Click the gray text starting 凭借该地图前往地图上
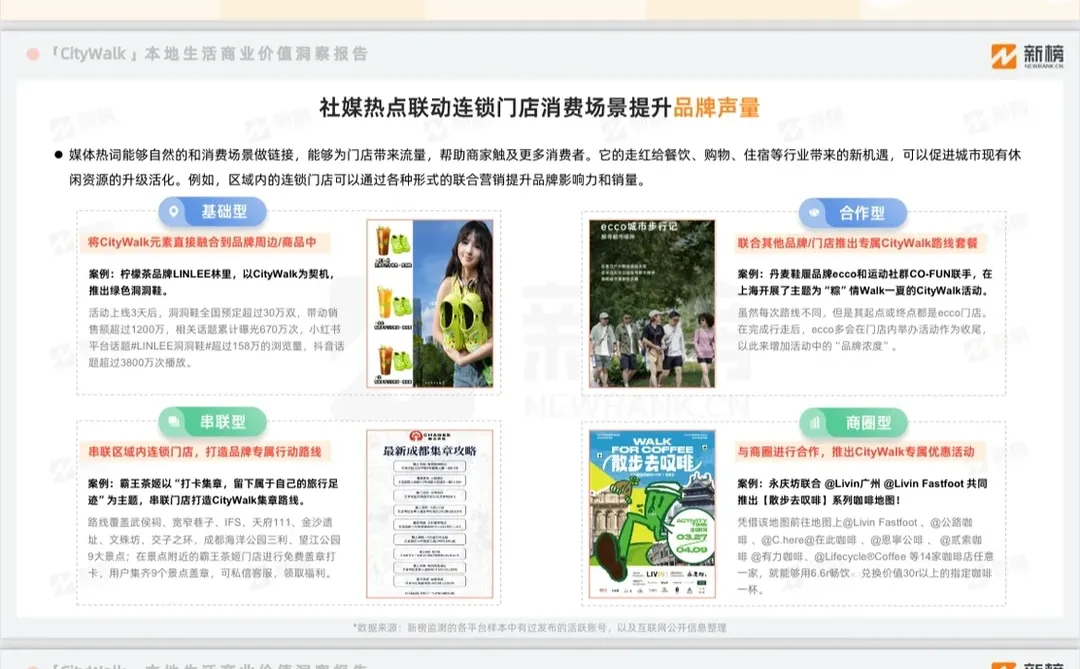The height and width of the screenshot is (669, 1080). pos(865,556)
